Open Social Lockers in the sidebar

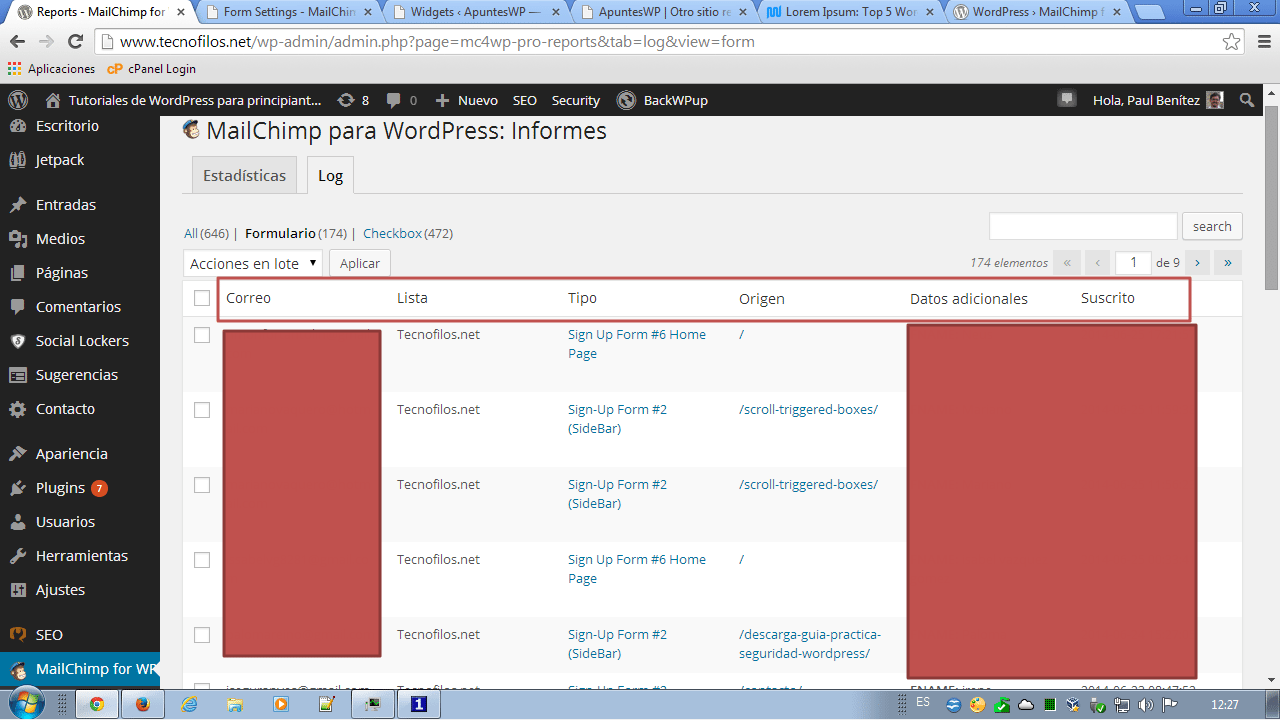click(x=80, y=341)
